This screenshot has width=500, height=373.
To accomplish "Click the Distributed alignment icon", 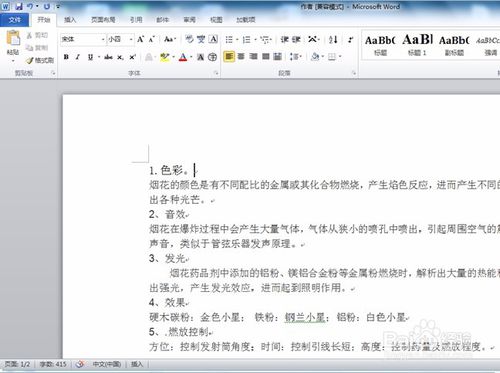I will (x=278, y=57).
